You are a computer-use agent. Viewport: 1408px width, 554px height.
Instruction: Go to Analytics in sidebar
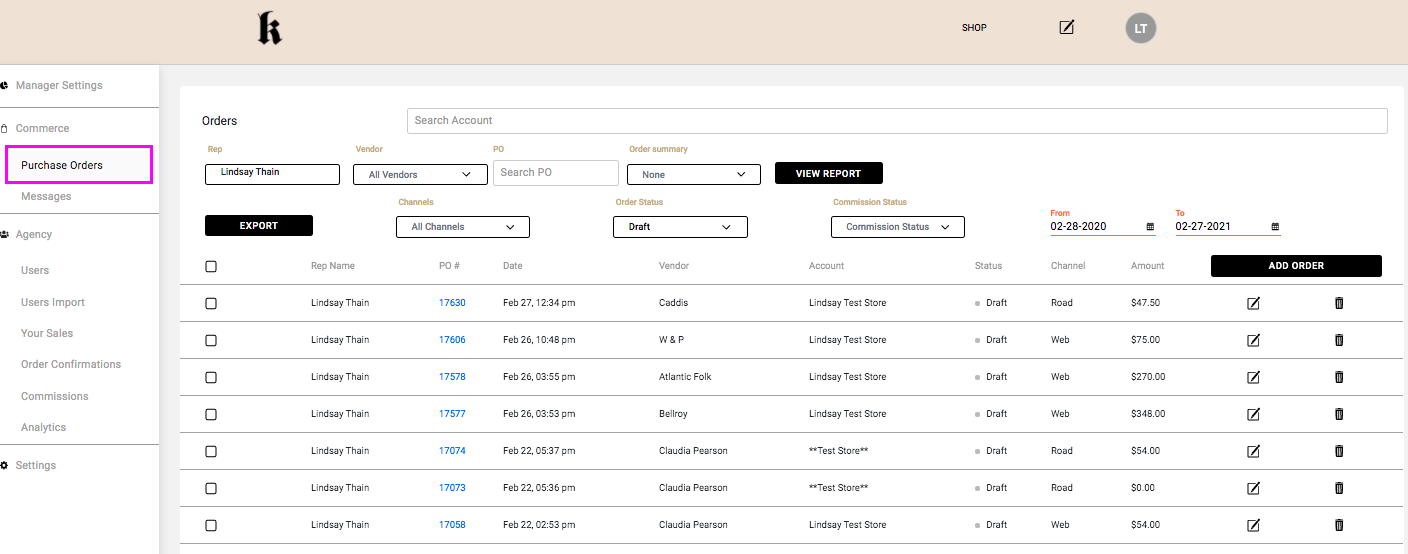pos(44,427)
